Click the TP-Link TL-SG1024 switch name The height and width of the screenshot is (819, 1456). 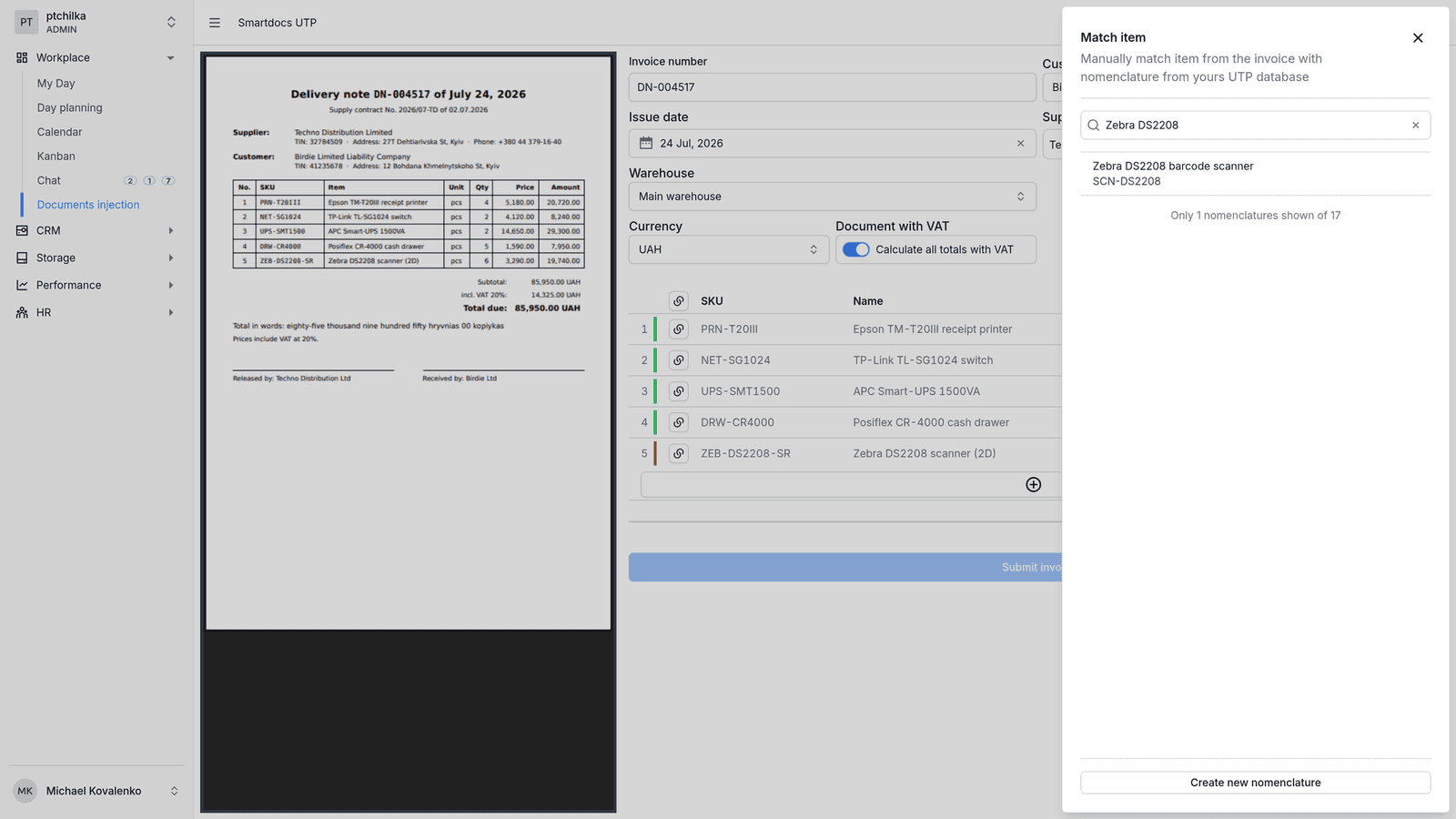923,360
